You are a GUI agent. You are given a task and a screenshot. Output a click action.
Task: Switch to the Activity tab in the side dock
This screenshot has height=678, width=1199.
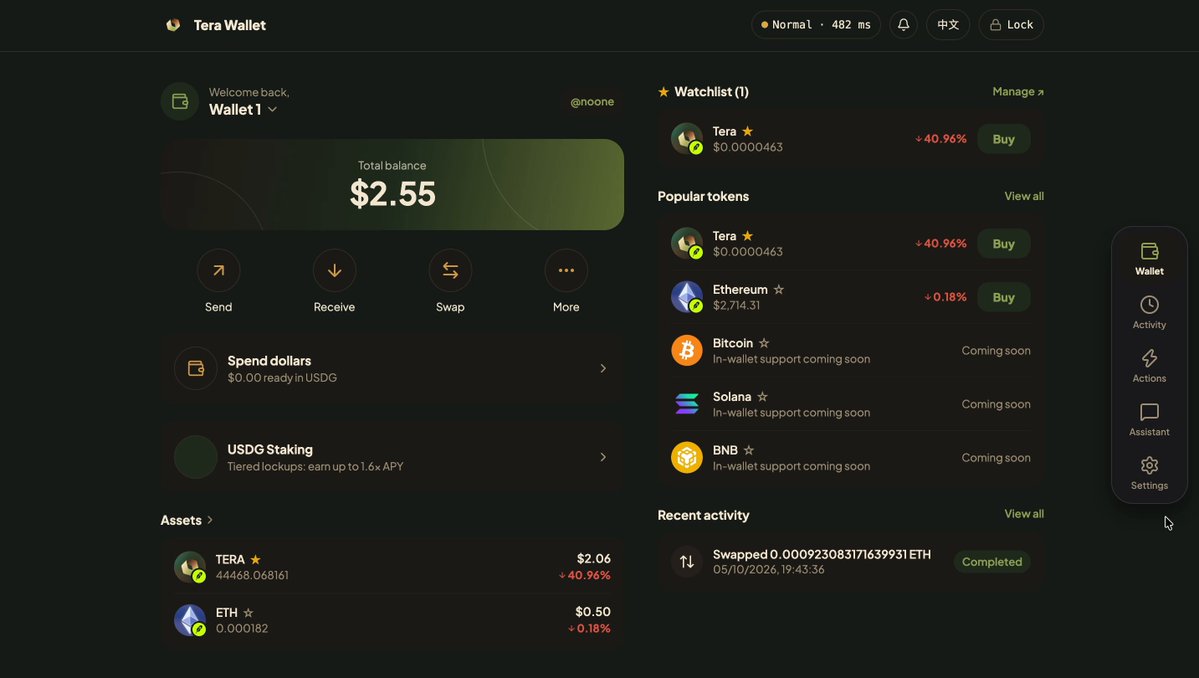point(1149,313)
